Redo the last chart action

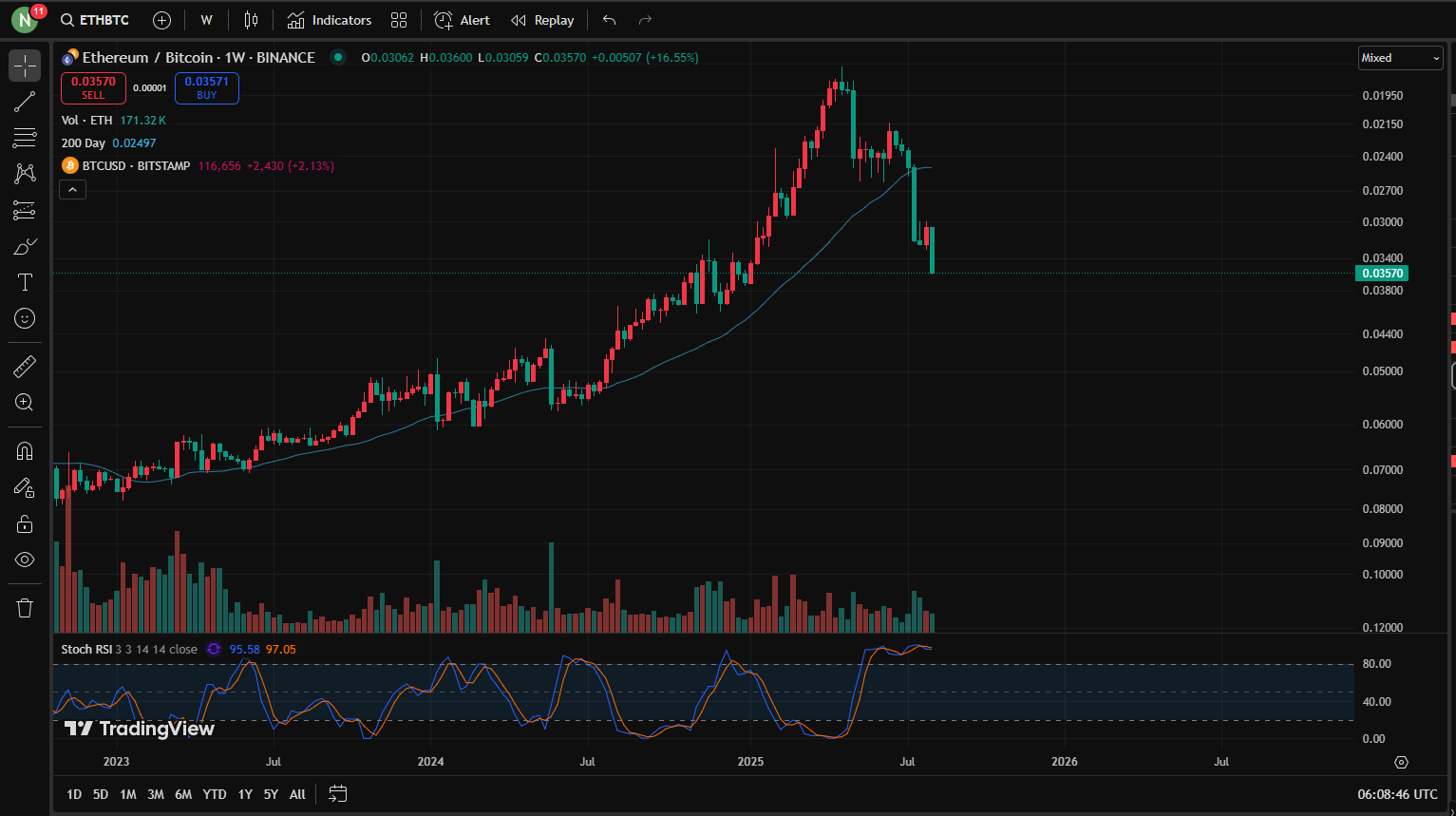click(645, 20)
